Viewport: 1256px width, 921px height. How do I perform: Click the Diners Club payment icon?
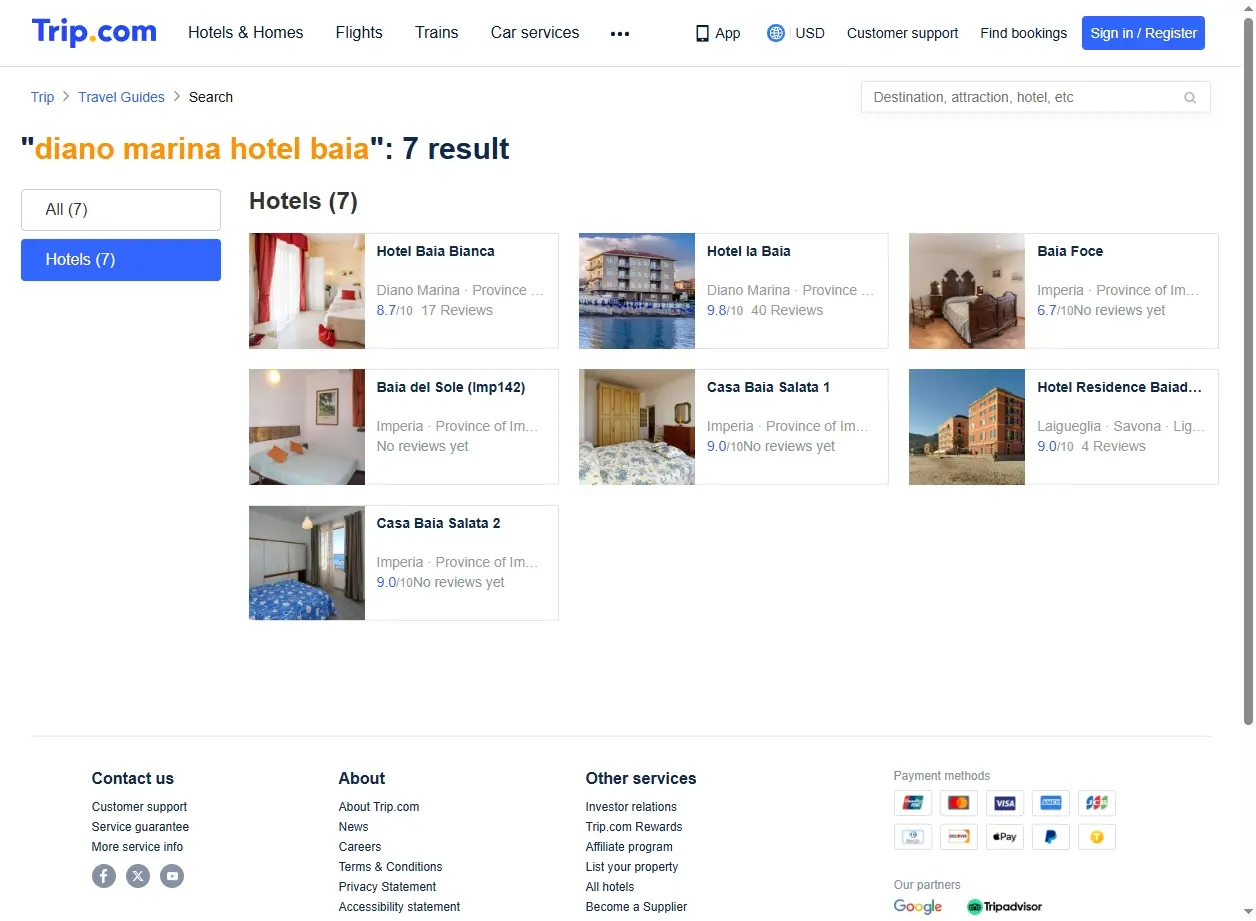click(912, 836)
